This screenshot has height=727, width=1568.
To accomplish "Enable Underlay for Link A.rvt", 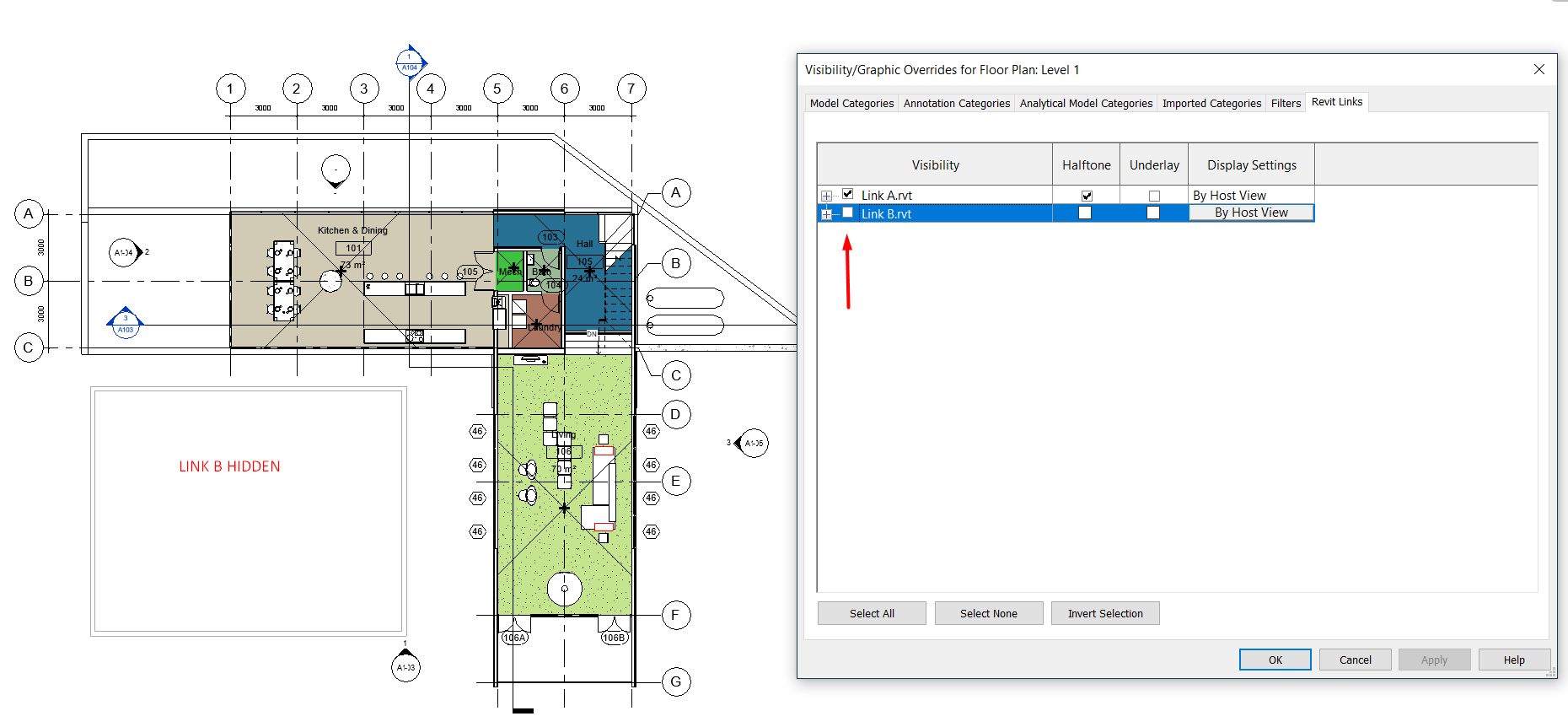I will tap(1154, 196).
